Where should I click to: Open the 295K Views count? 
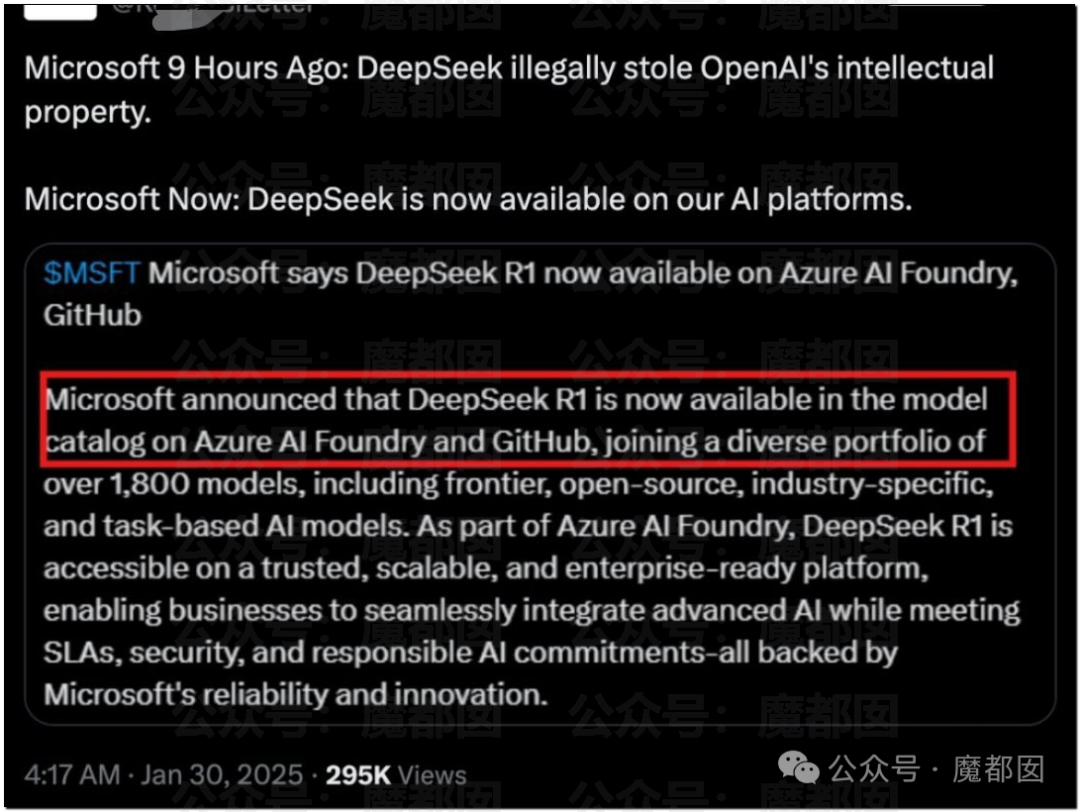coord(396,775)
